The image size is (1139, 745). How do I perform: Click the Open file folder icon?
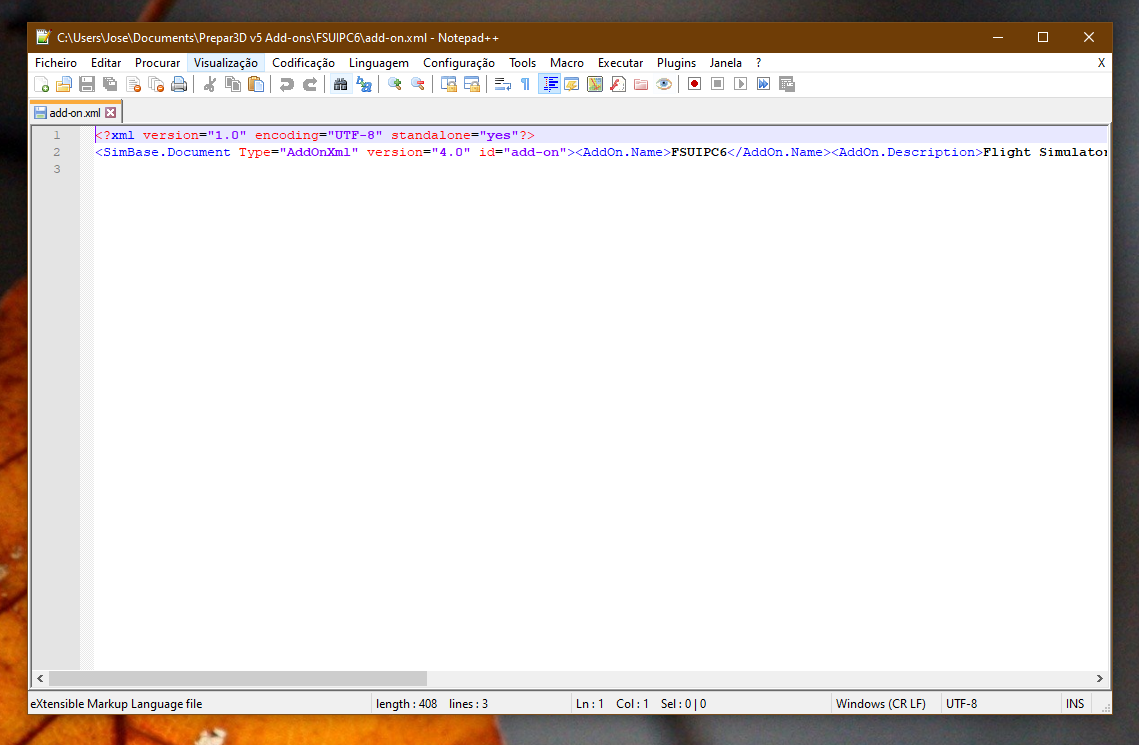pyautogui.click(x=64, y=84)
